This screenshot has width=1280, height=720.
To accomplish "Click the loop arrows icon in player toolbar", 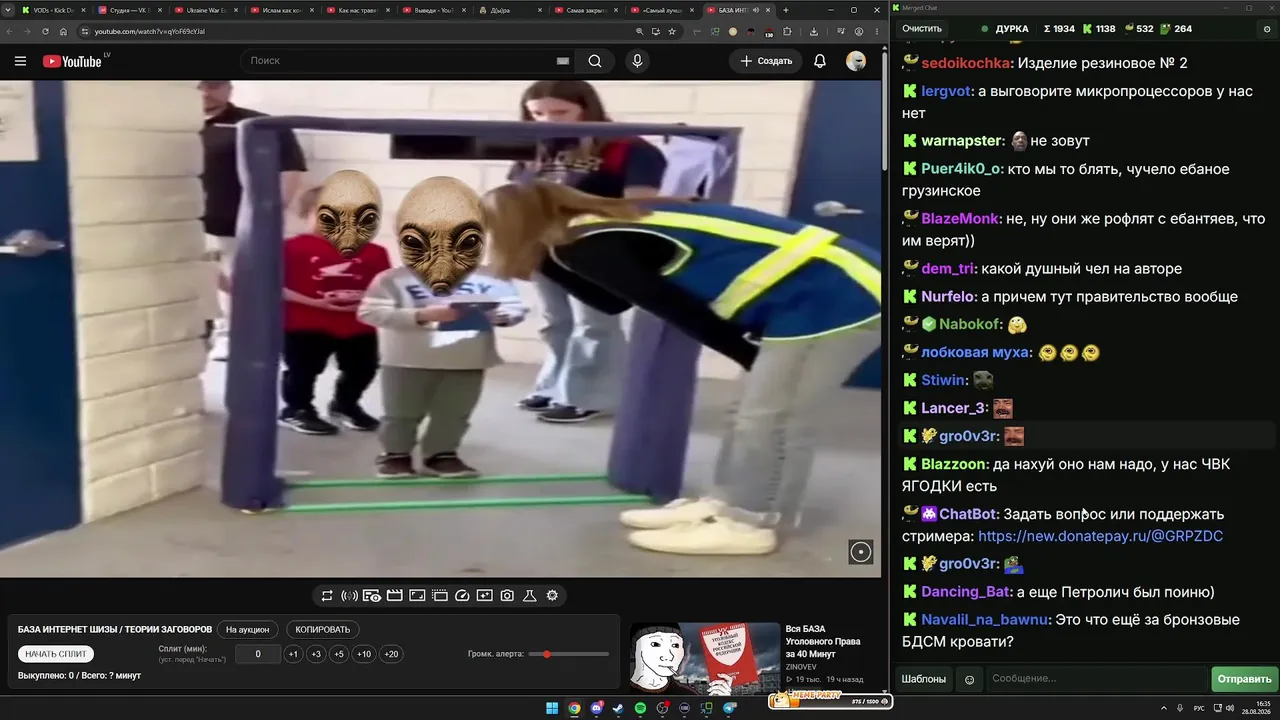I will click(x=327, y=596).
